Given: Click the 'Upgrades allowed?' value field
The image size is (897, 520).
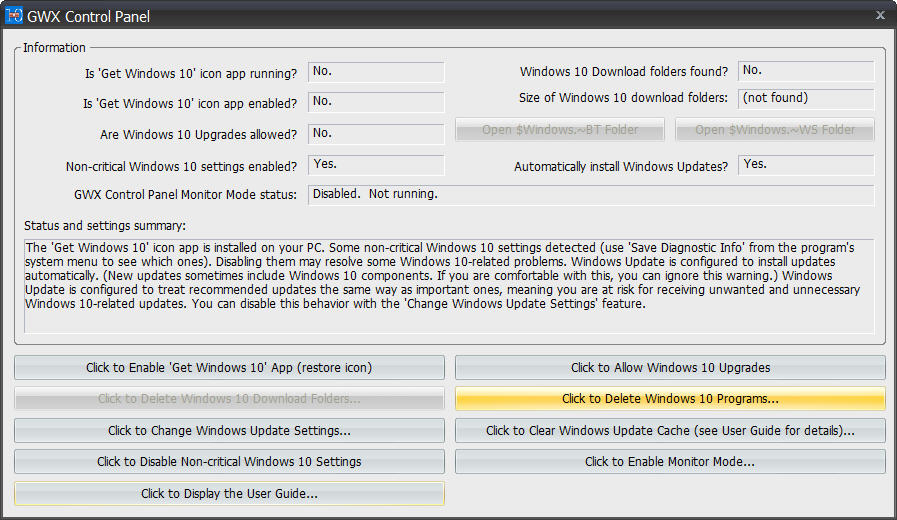Looking at the screenshot, I should 376,134.
